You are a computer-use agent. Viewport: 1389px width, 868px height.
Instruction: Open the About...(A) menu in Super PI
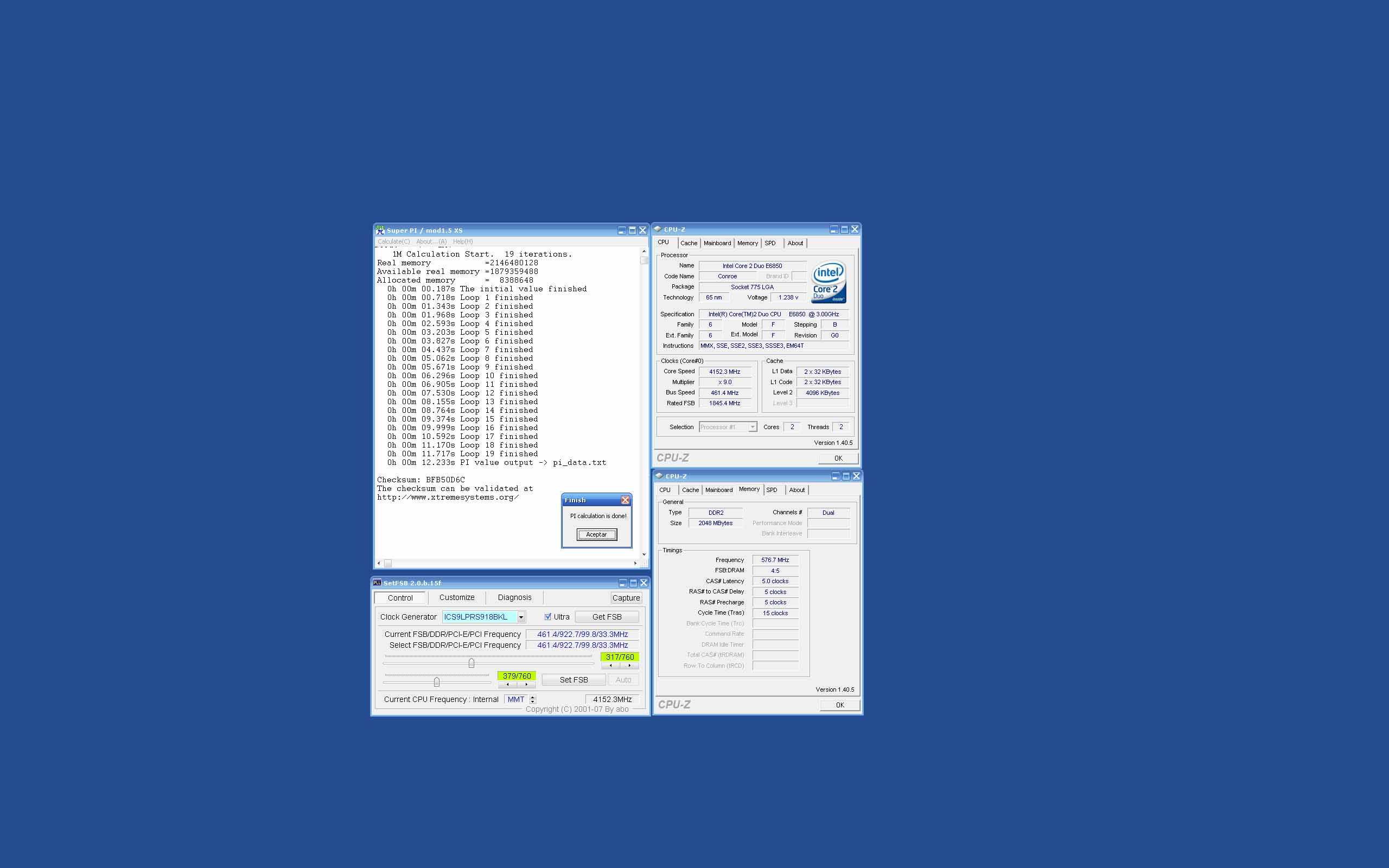coord(431,242)
